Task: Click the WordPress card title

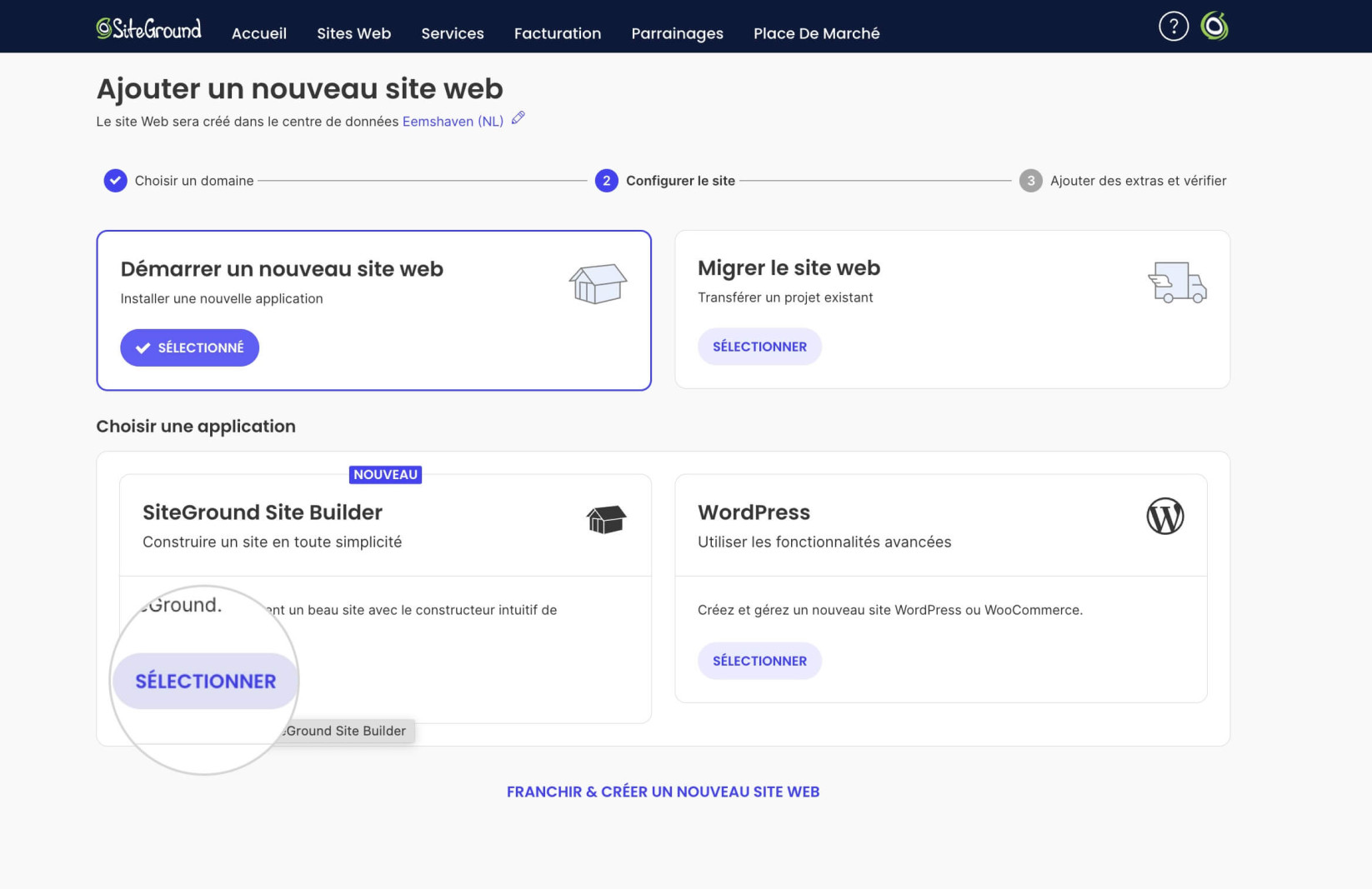Action: (754, 512)
